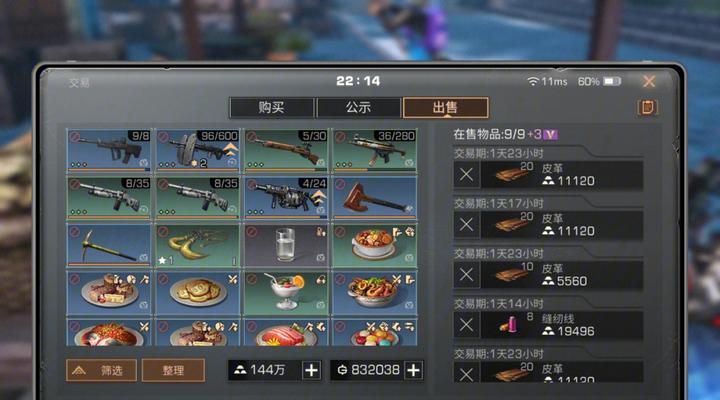720x400 pixels.
Task: Click the purple V bonus slots badge
Action: click(550, 135)
